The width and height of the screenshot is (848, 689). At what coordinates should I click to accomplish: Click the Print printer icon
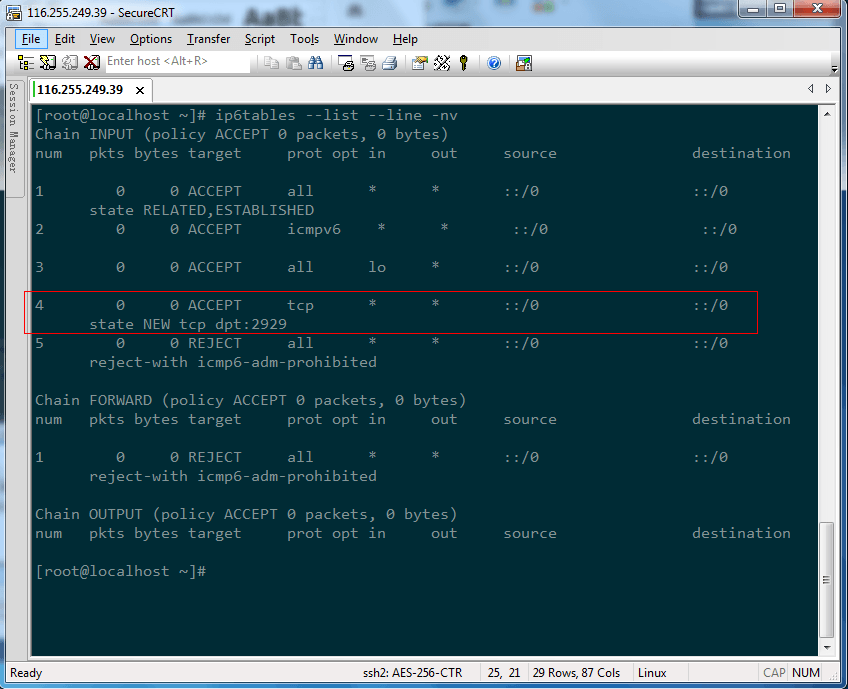tap(389, 62)
